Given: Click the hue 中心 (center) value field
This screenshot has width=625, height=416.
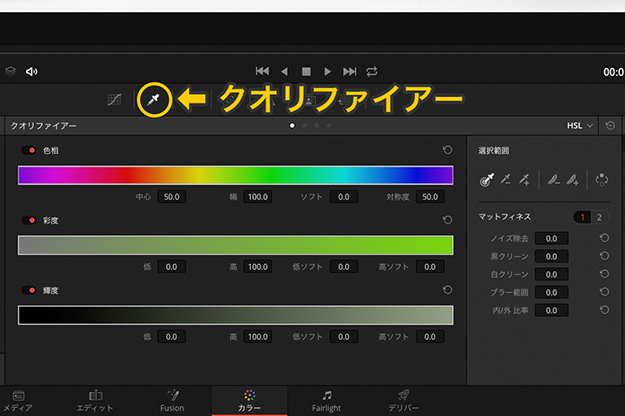Looking at the screenshot, I should (x=169, y=197).
